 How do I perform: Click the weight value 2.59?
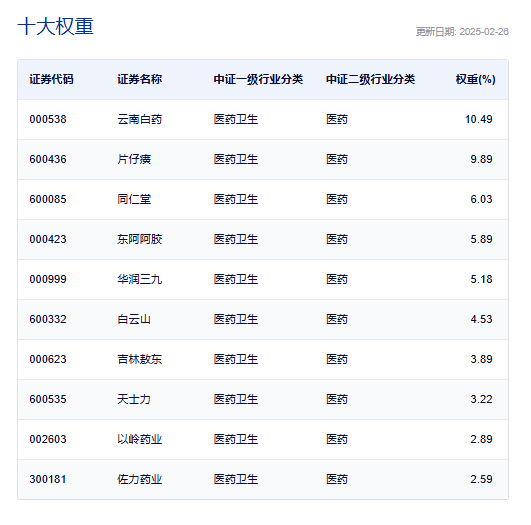(481, 479)
